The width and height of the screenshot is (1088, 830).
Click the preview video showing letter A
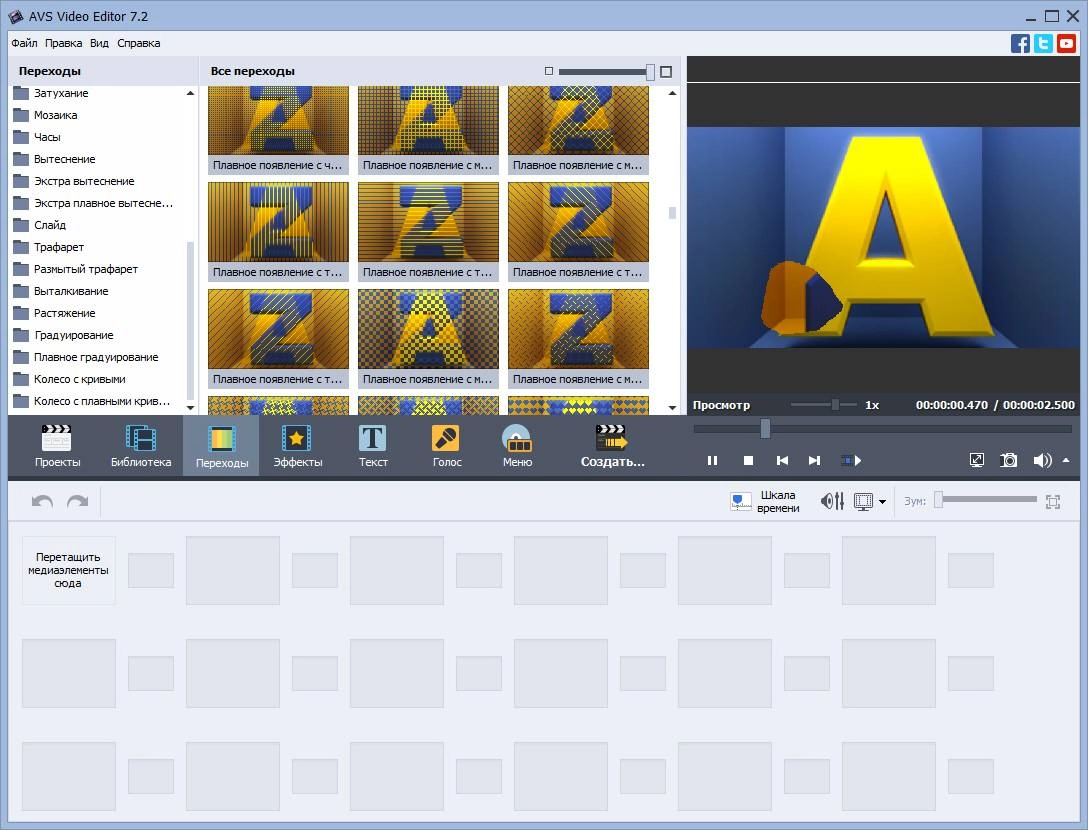(883, 237)
